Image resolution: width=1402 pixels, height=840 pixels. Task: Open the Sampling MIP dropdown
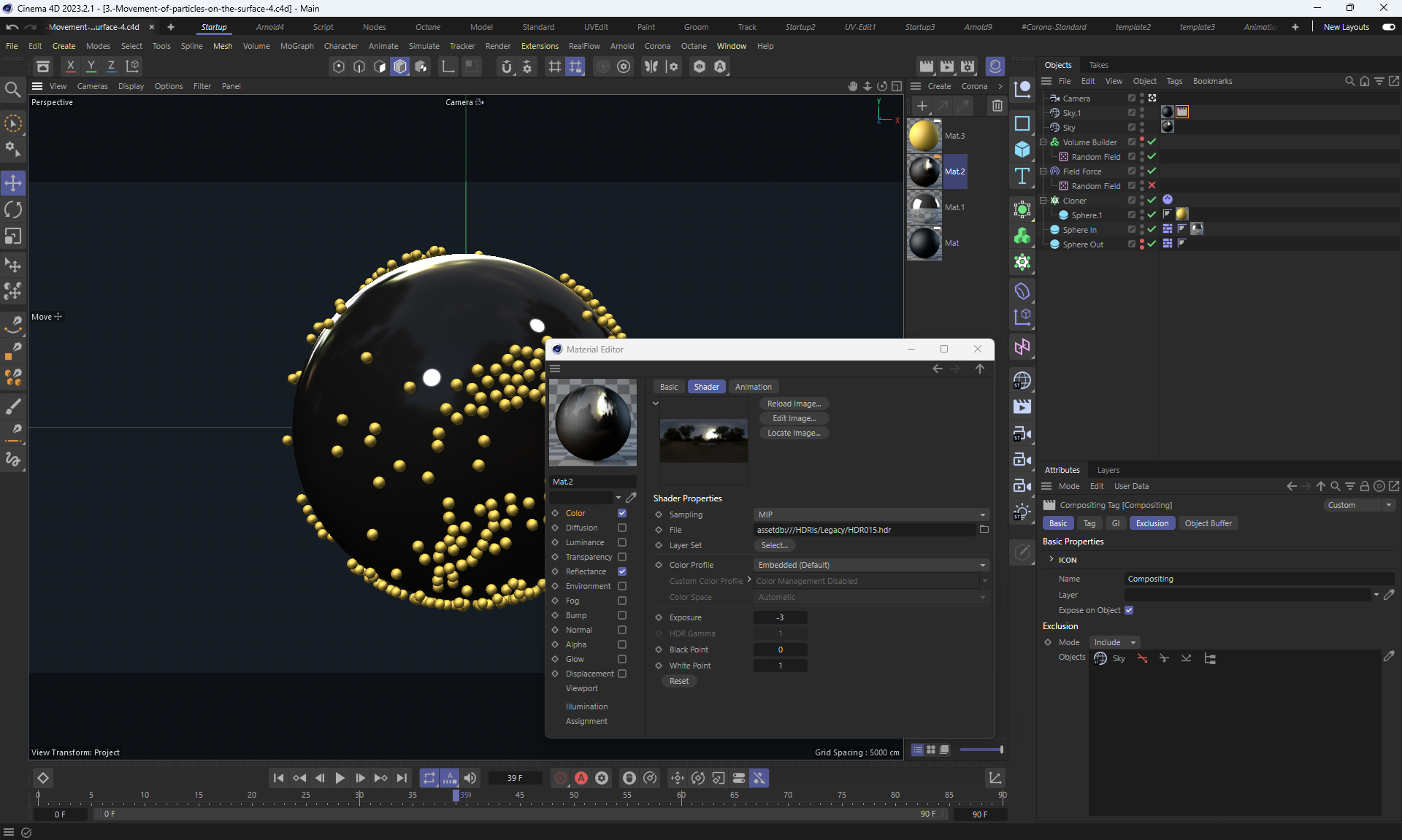870,515
